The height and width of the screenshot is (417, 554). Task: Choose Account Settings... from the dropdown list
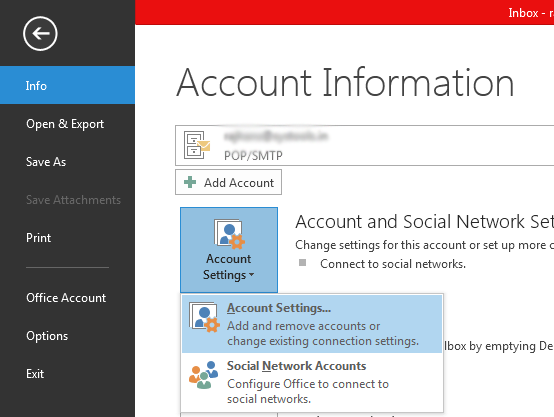click(x=312, y=324)
